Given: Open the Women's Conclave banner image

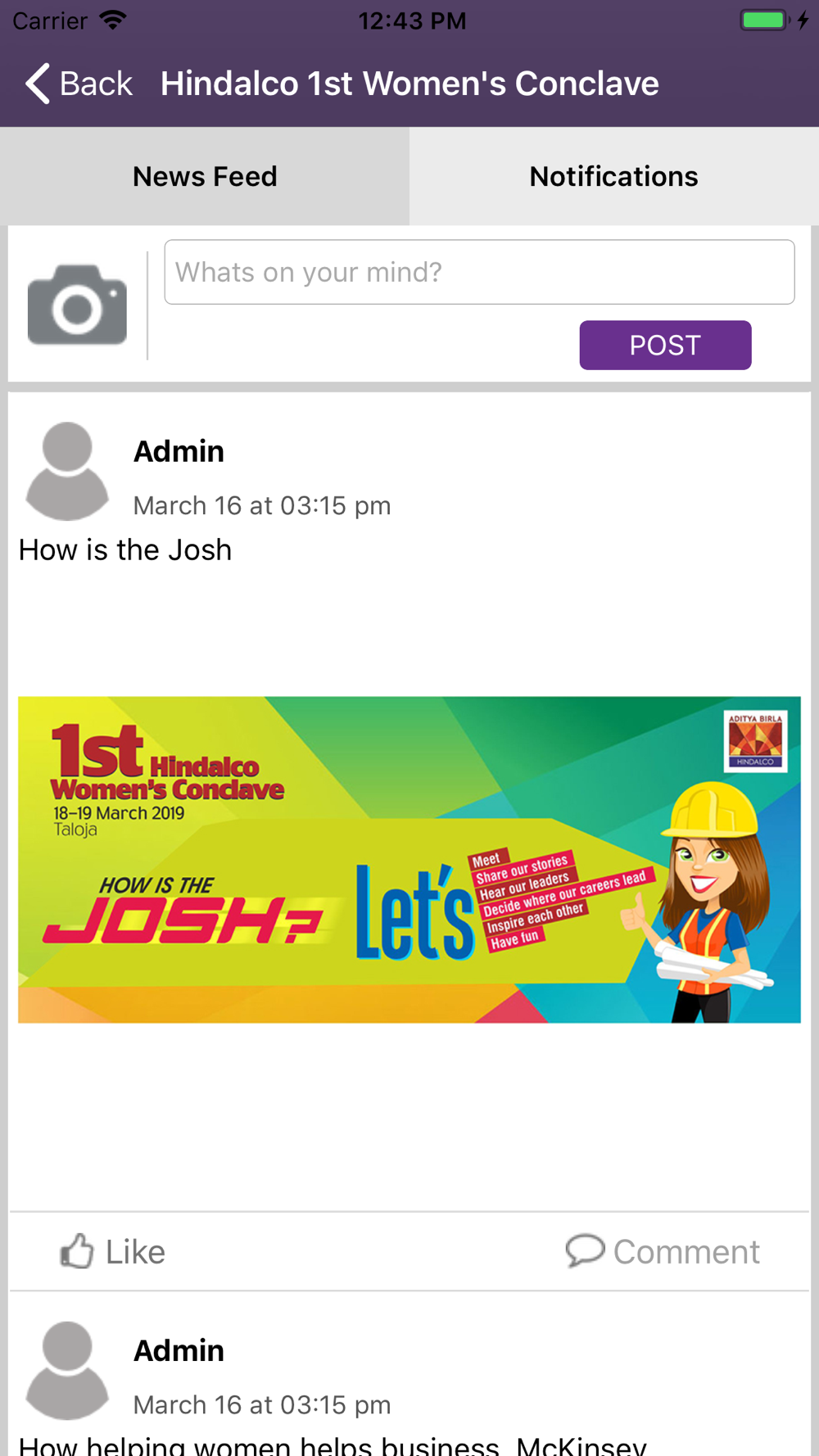Looking at the screenshot, I should click(409, 860).
